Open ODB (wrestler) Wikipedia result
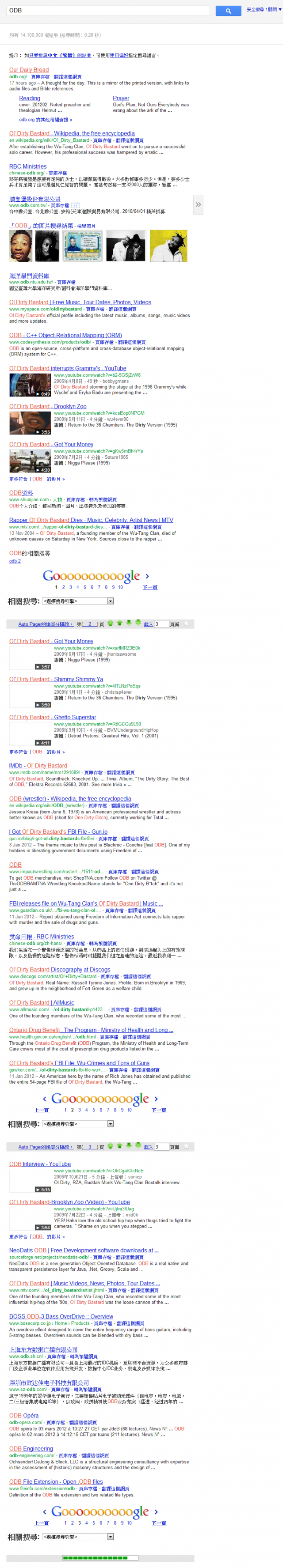This screenshot has width=283, height=1568. pyautogui.click(x=70, y=799)
